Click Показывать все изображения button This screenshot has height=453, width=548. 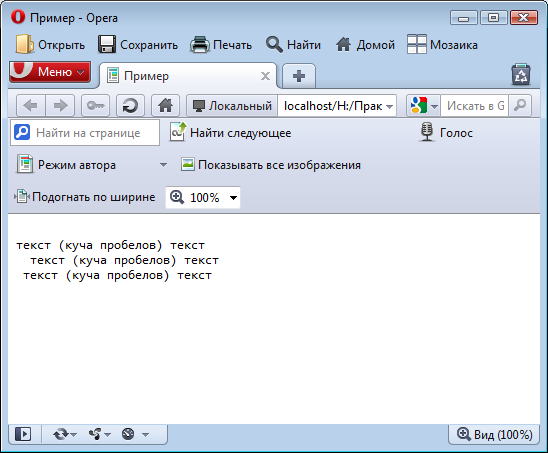pos(271,165)
